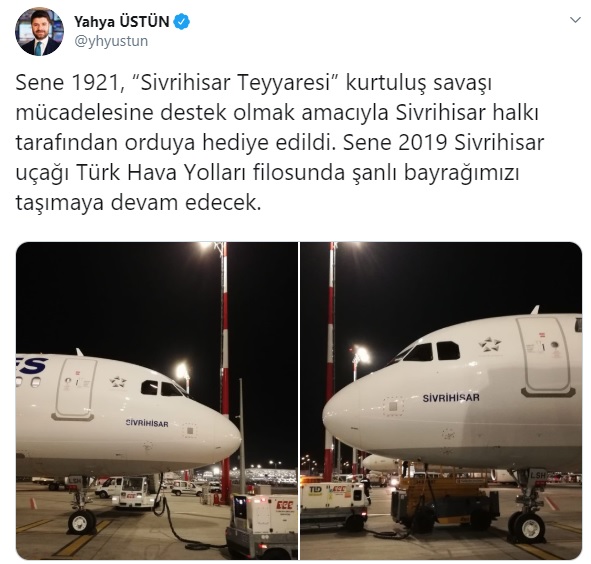Click Star Alliance logo on right aircraft
This screenshot has height=564, width=591.
(490, 345)
